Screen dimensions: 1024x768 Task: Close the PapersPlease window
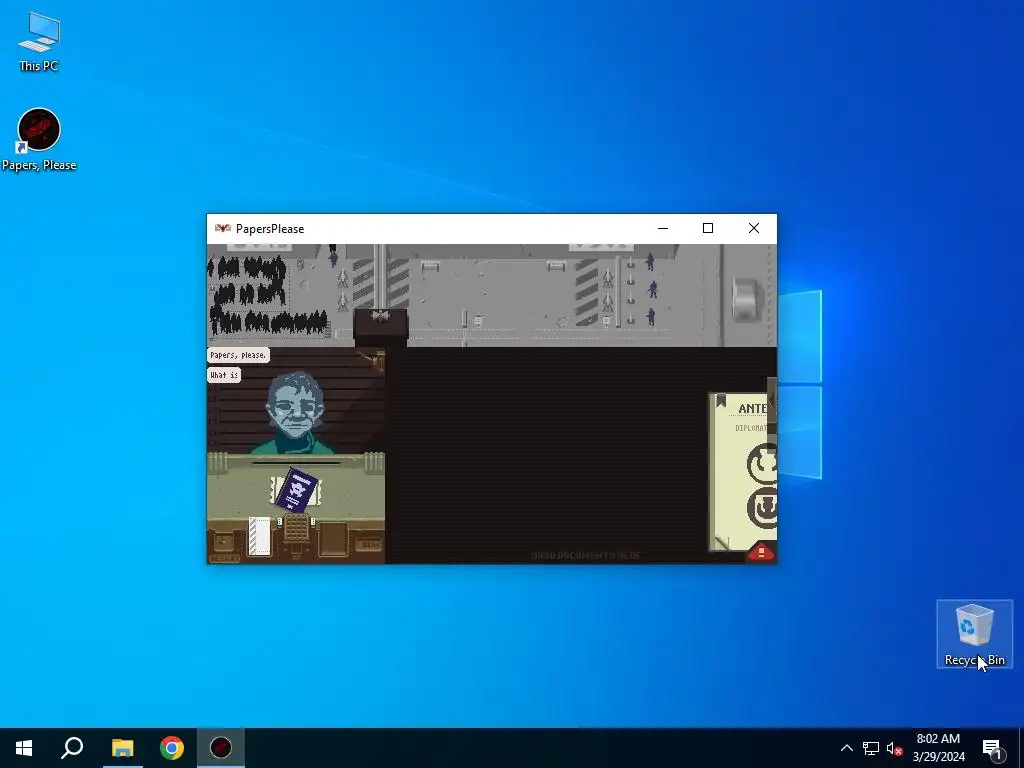[x=754, y=229]
